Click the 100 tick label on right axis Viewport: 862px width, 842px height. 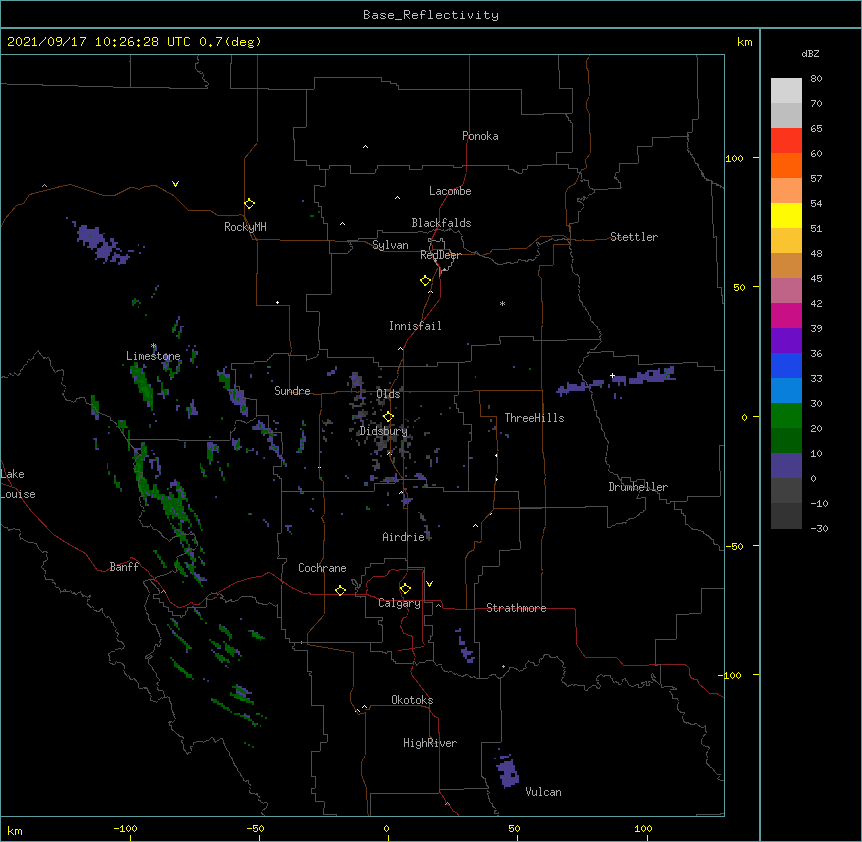734,158
